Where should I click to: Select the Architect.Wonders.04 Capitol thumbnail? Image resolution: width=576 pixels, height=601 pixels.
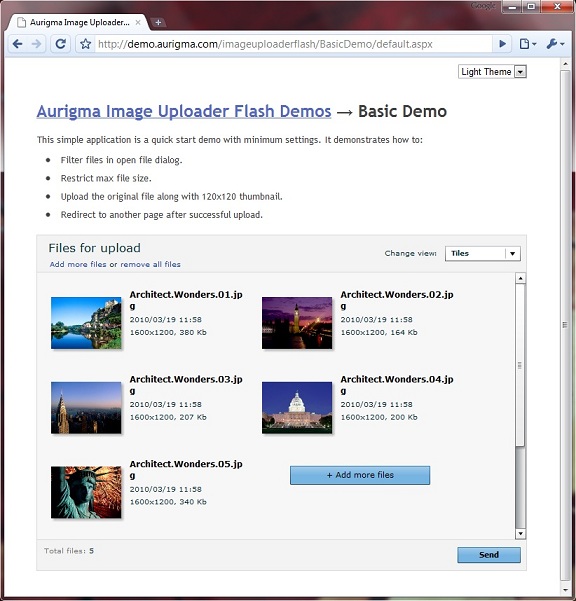point(297,407)
